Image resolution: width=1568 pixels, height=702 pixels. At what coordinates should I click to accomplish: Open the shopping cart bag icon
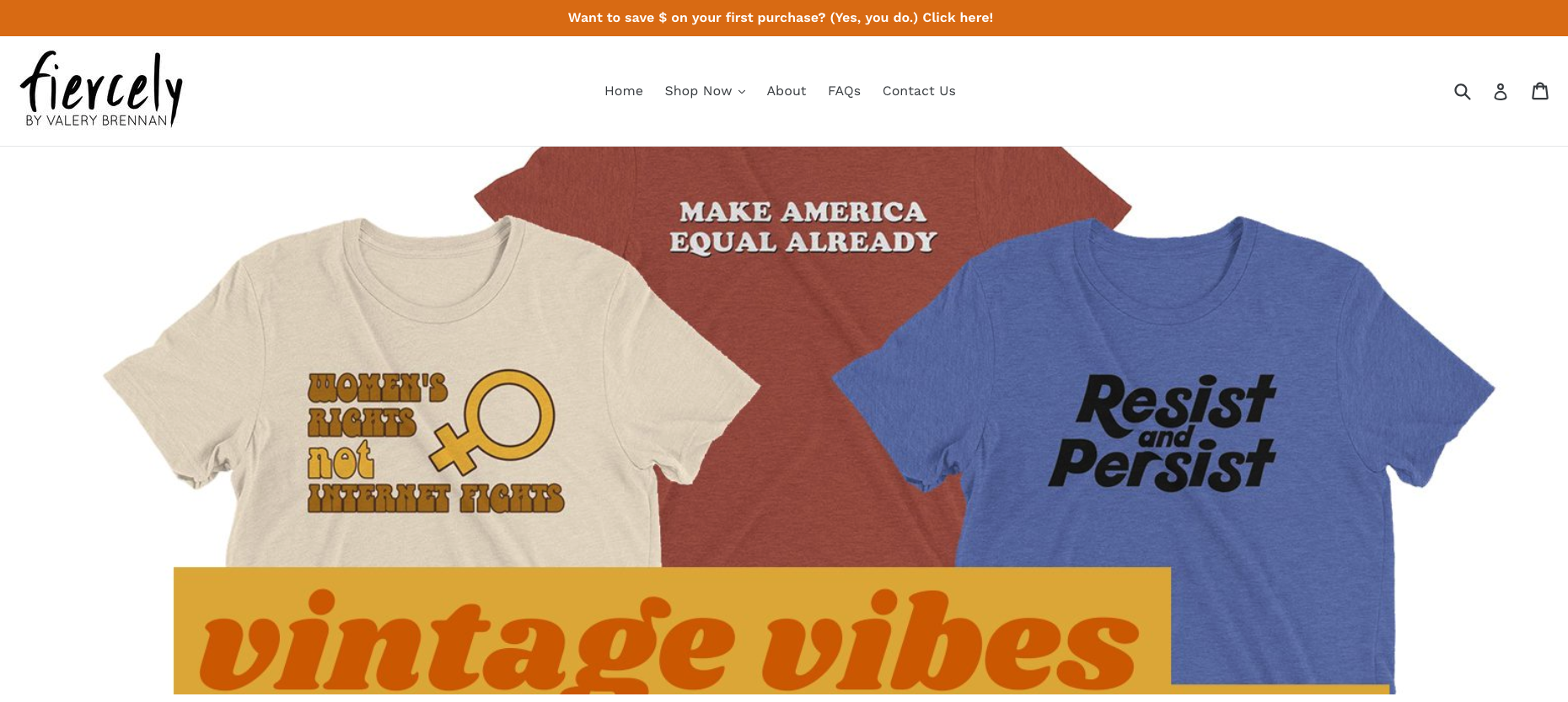click(x=1540, y=90)
